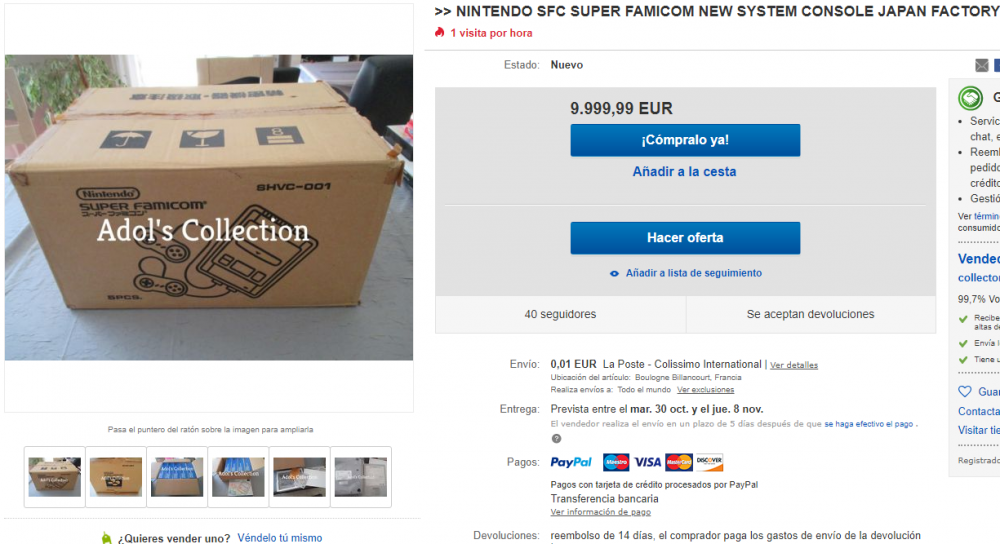
Task: Click Añadir a la cesta link
Action: (x=684, y=172)
